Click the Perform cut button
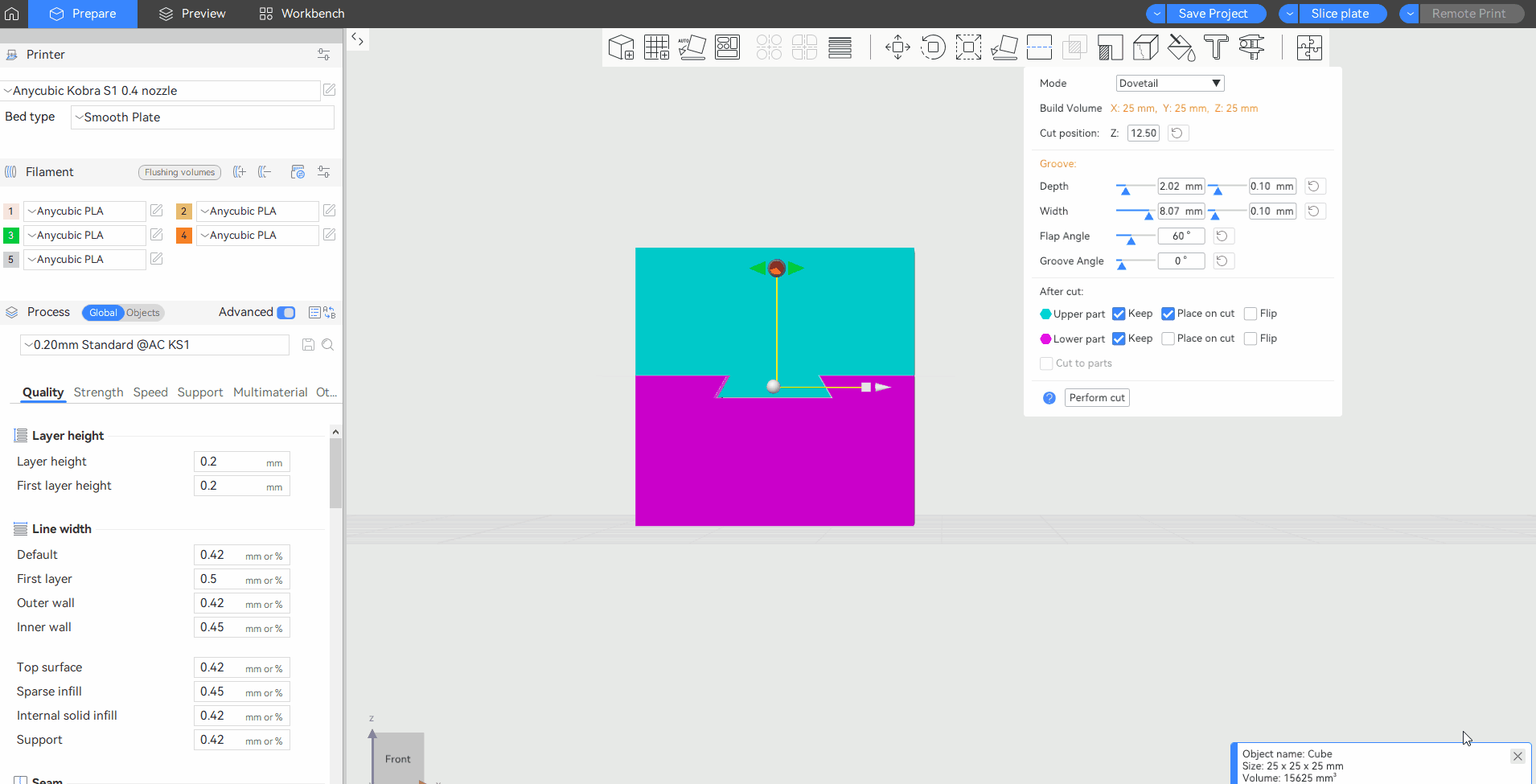Screen dimensions: 1536x784 click(1097, 398)
